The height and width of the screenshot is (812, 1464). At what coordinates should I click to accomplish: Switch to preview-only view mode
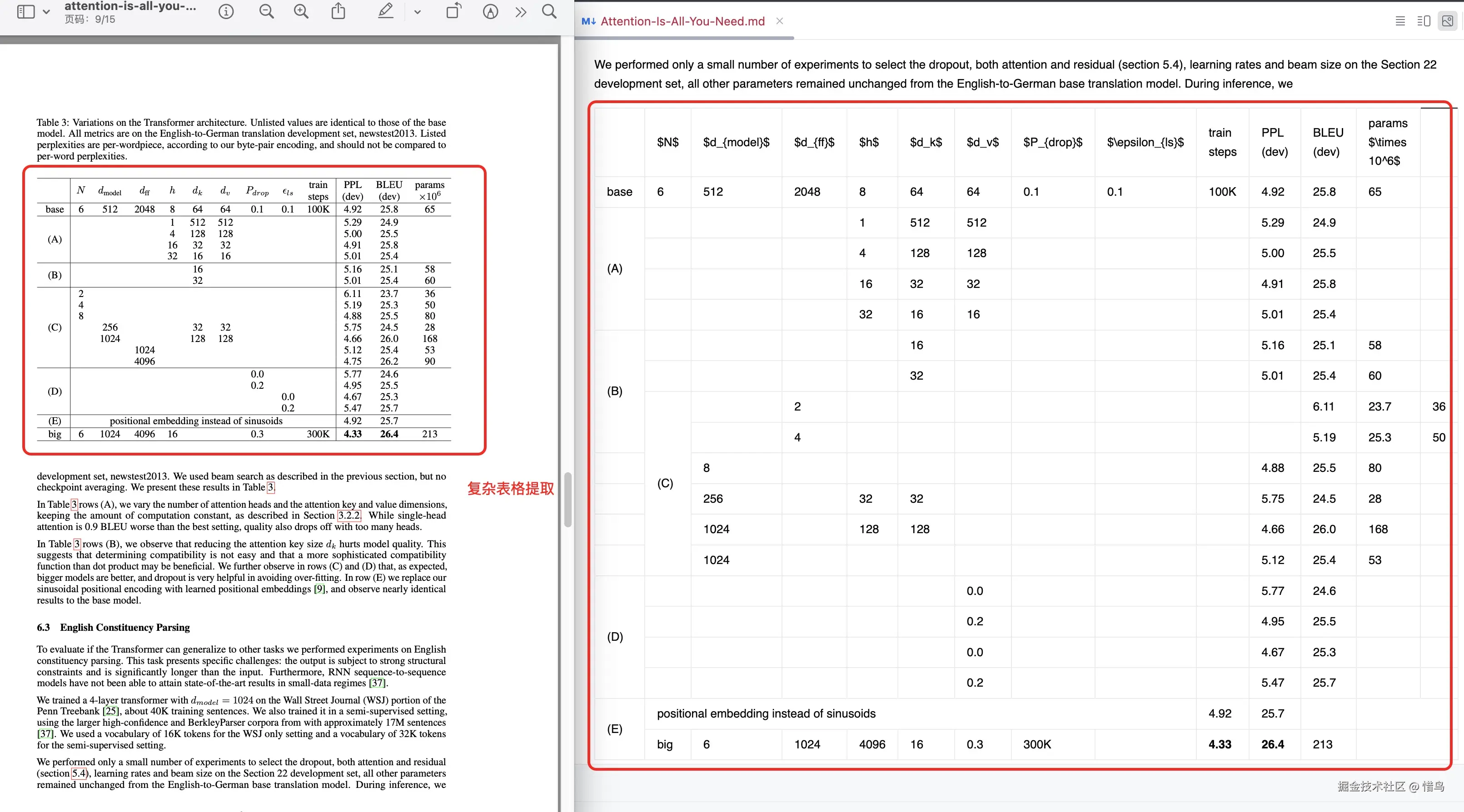tap(1448, 21)
